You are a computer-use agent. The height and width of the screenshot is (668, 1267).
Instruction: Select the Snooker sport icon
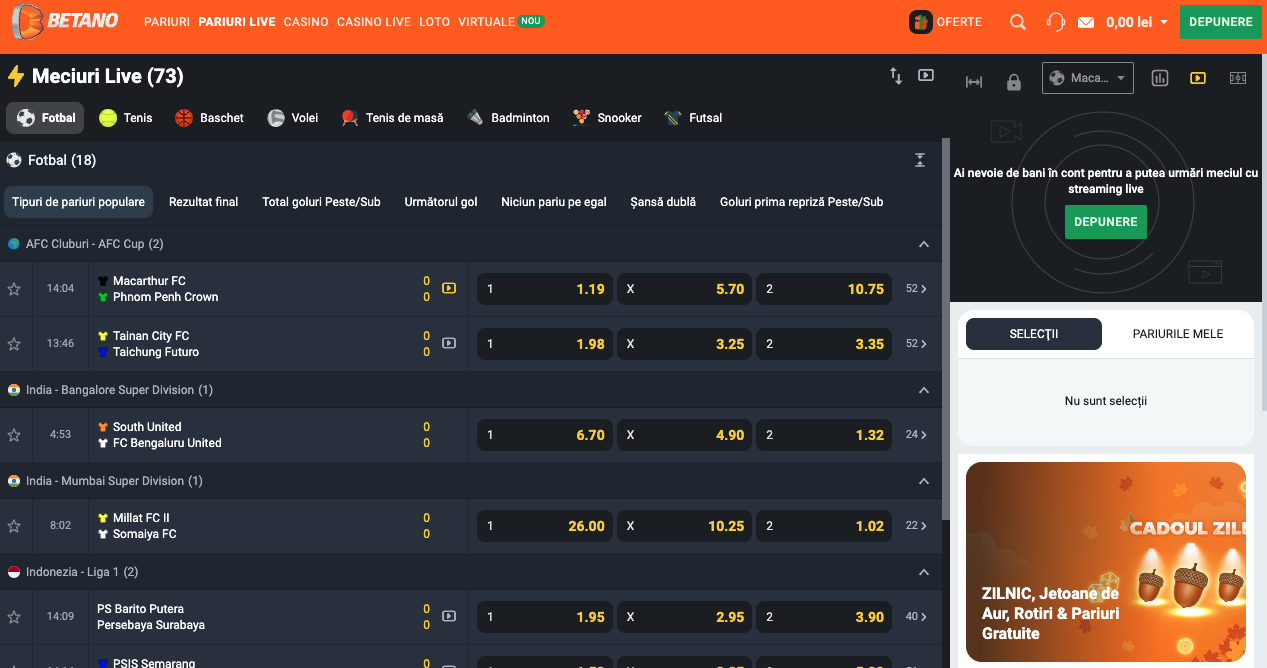click(581, 118)
